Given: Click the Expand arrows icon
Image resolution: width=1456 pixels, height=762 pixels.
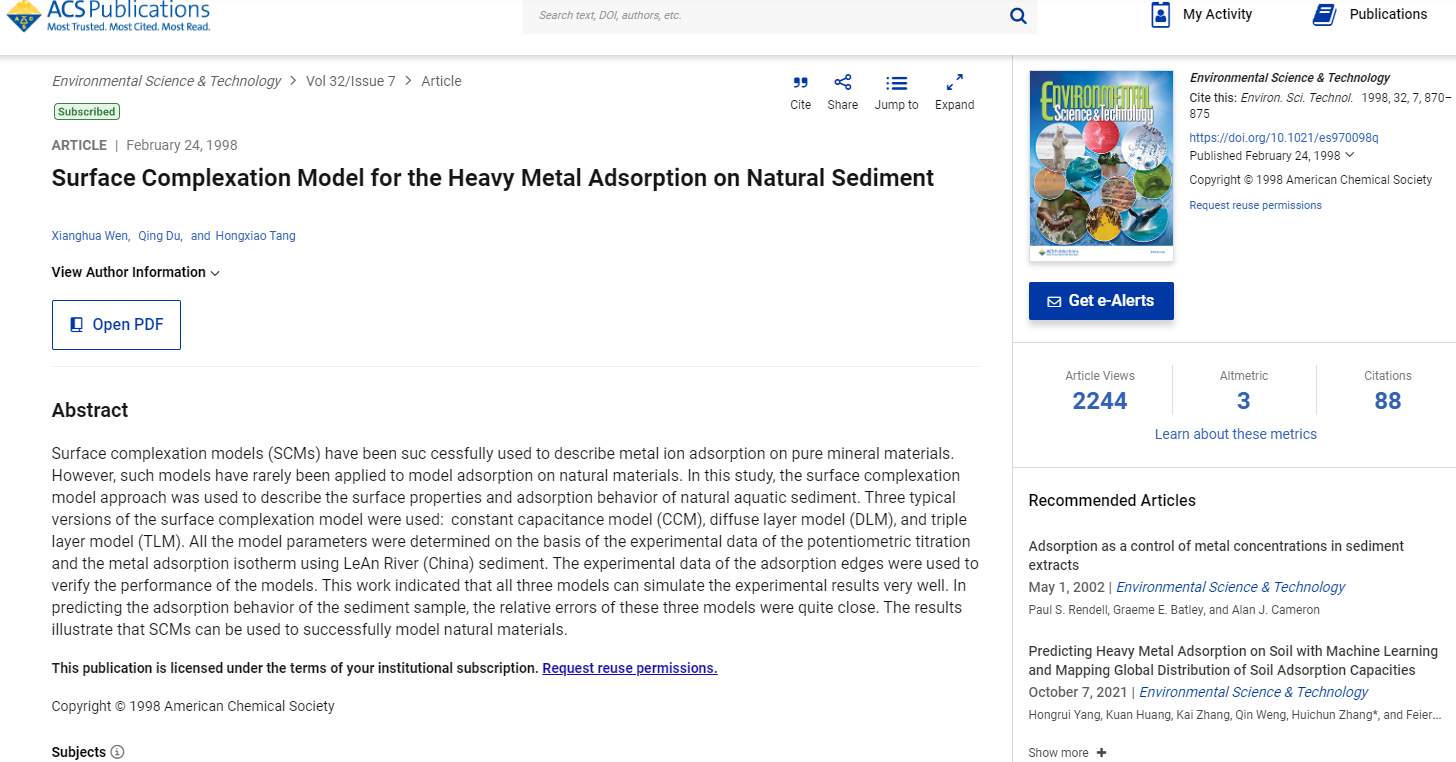Looking at the screenshot, I should point(954,83).
